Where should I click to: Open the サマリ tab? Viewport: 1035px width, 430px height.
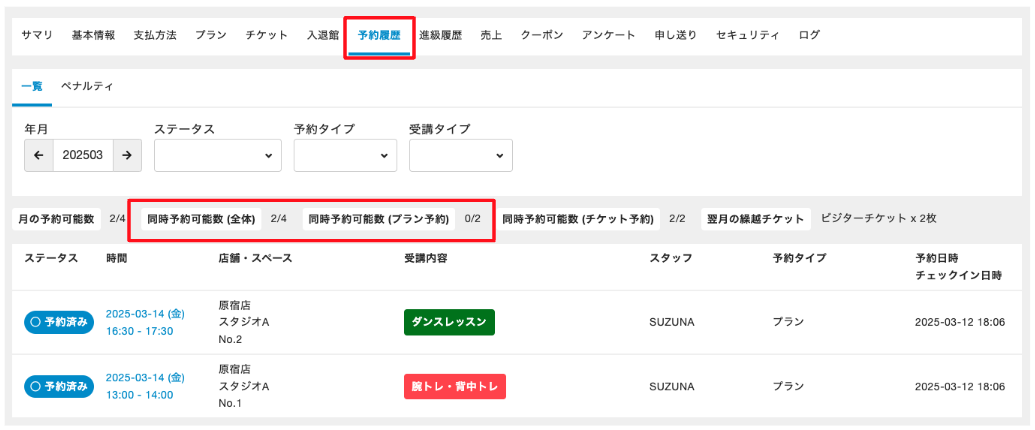click(x=37, y=35)
